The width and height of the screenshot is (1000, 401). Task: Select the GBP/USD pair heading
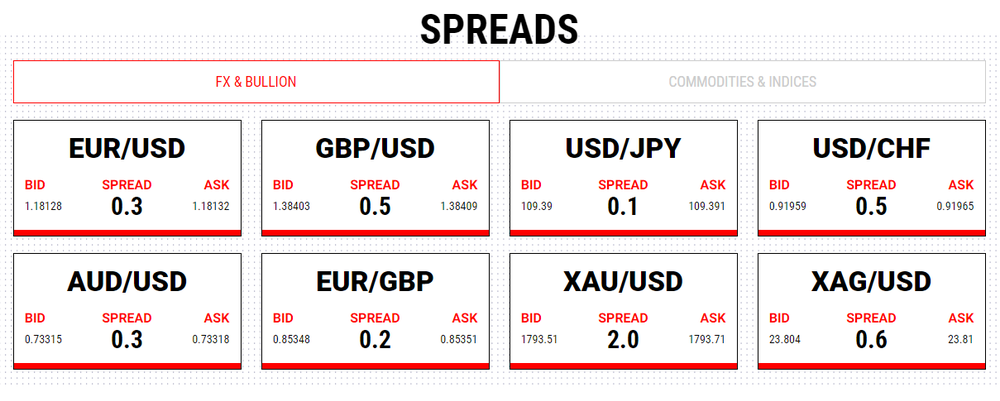(x=375, y=149)
